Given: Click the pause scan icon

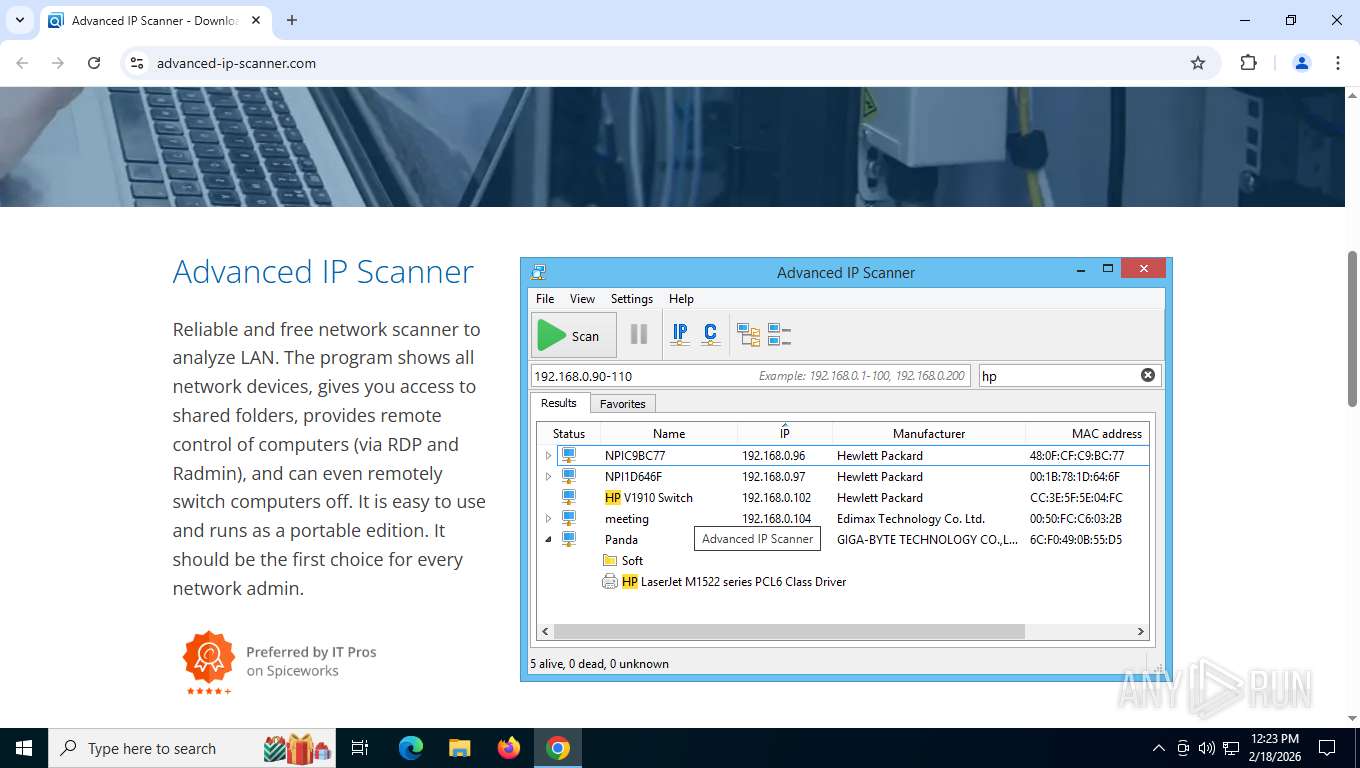Looking at the screenshot, I should [x=639, y=335].
